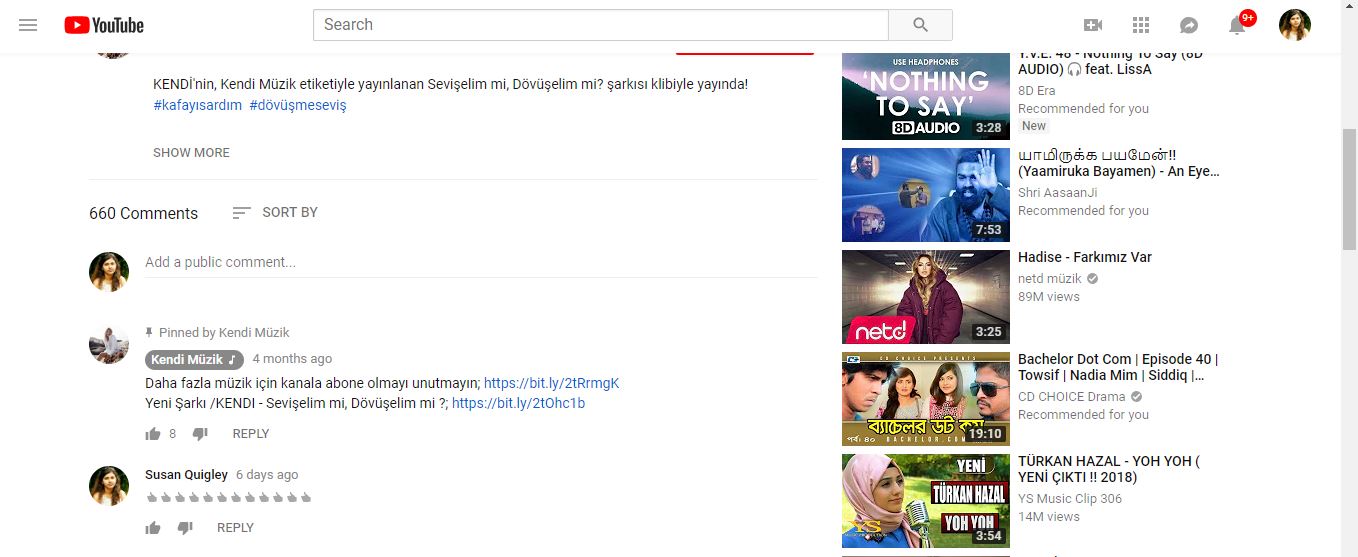Expand description with SHOW MORE

tap(191, 152)
